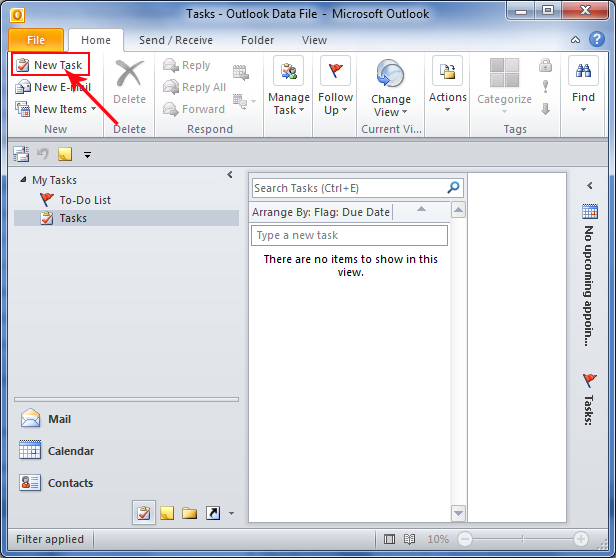The image size is (616, 558).
Task: Toggle sort order triangle in header
Action: click(x=421, y=209)
